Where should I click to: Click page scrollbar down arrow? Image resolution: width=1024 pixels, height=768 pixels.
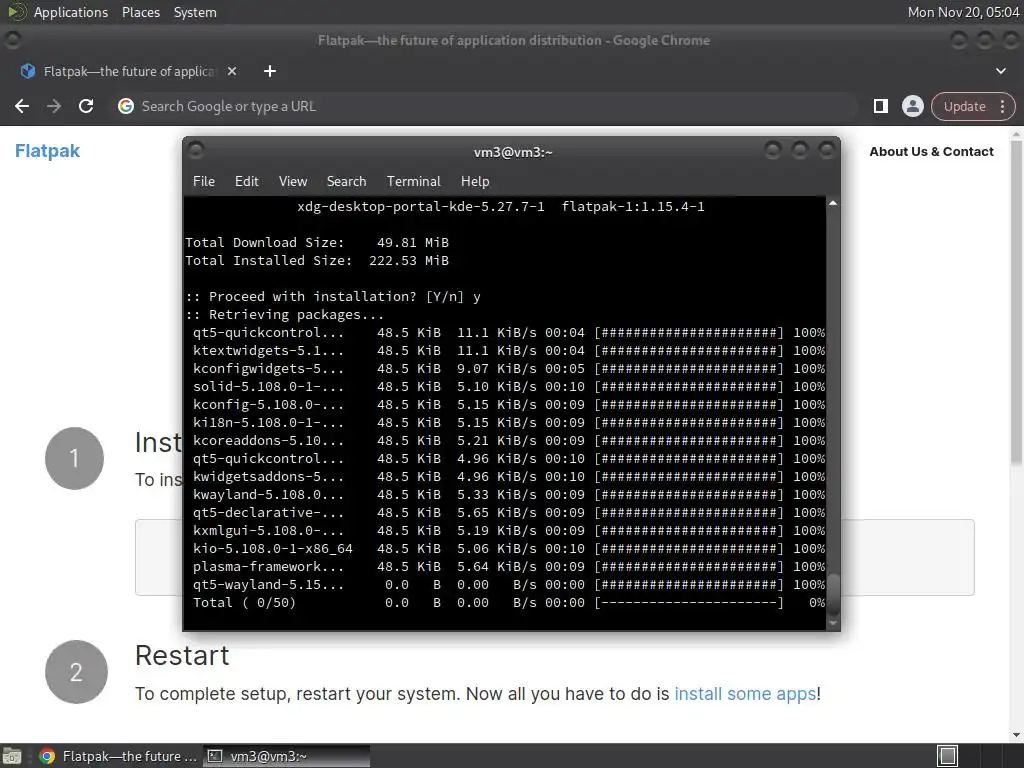click(1016, 735)
